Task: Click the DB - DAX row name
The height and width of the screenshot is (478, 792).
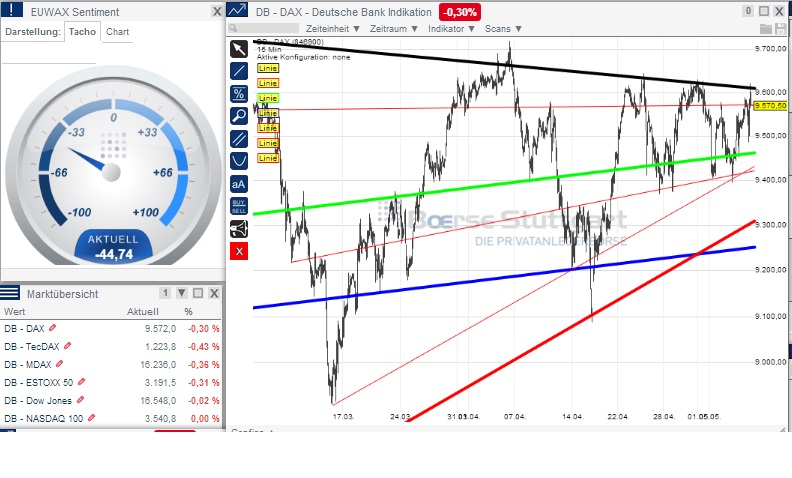Action: [x=24, y=328]
